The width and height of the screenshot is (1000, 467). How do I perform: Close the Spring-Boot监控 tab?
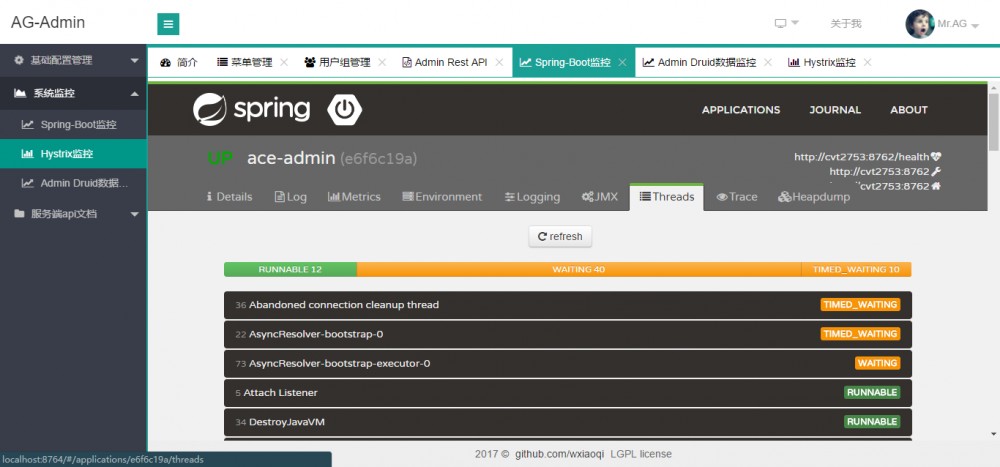622,63
